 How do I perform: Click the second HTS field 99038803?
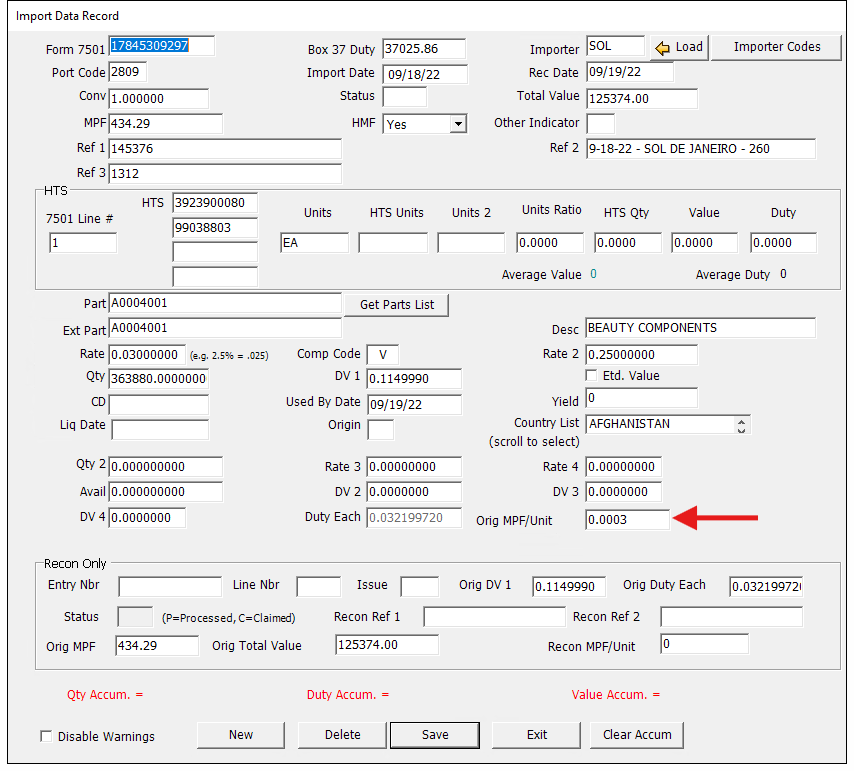pos(215,228)
